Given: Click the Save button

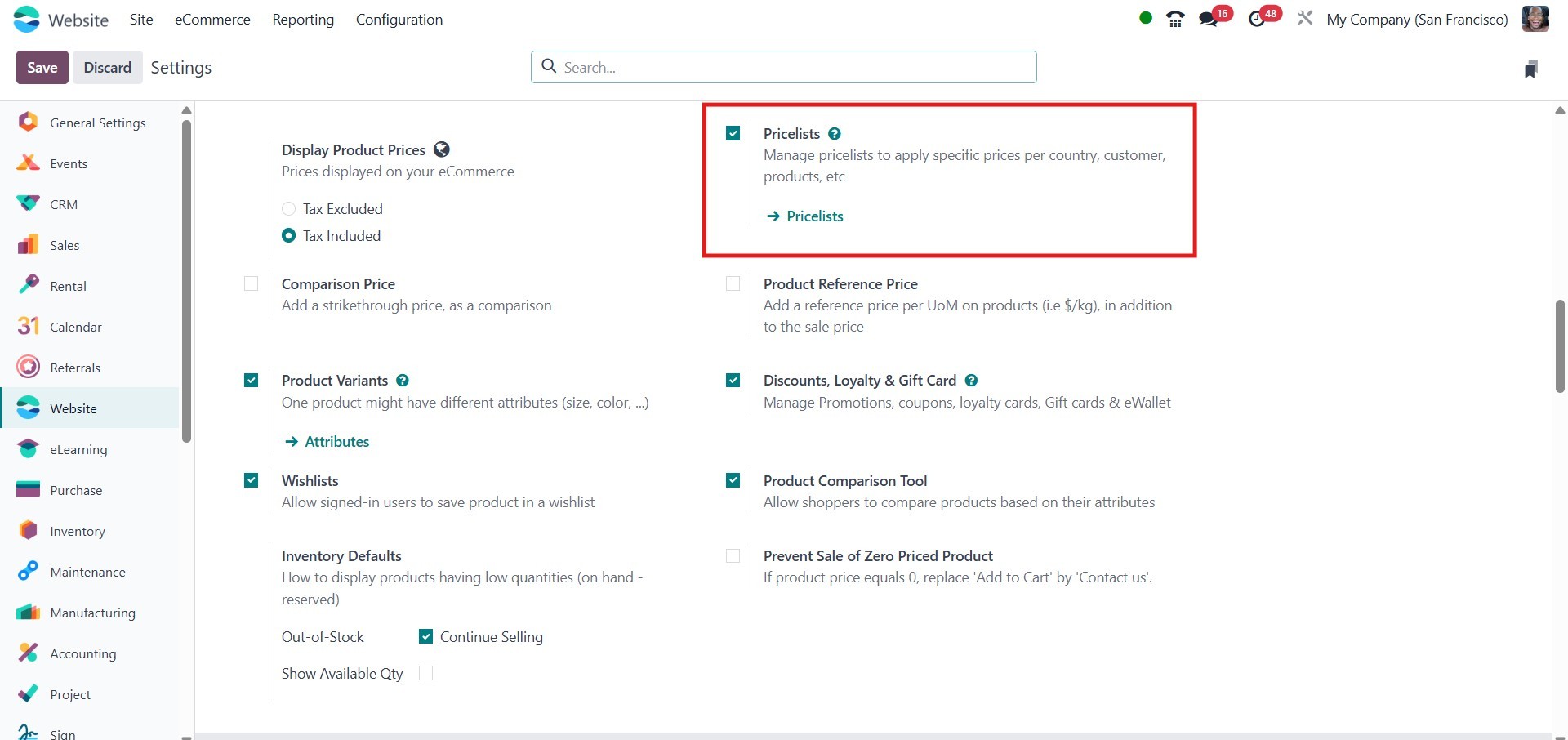Looking at the screenshot, I should [42, 68].
